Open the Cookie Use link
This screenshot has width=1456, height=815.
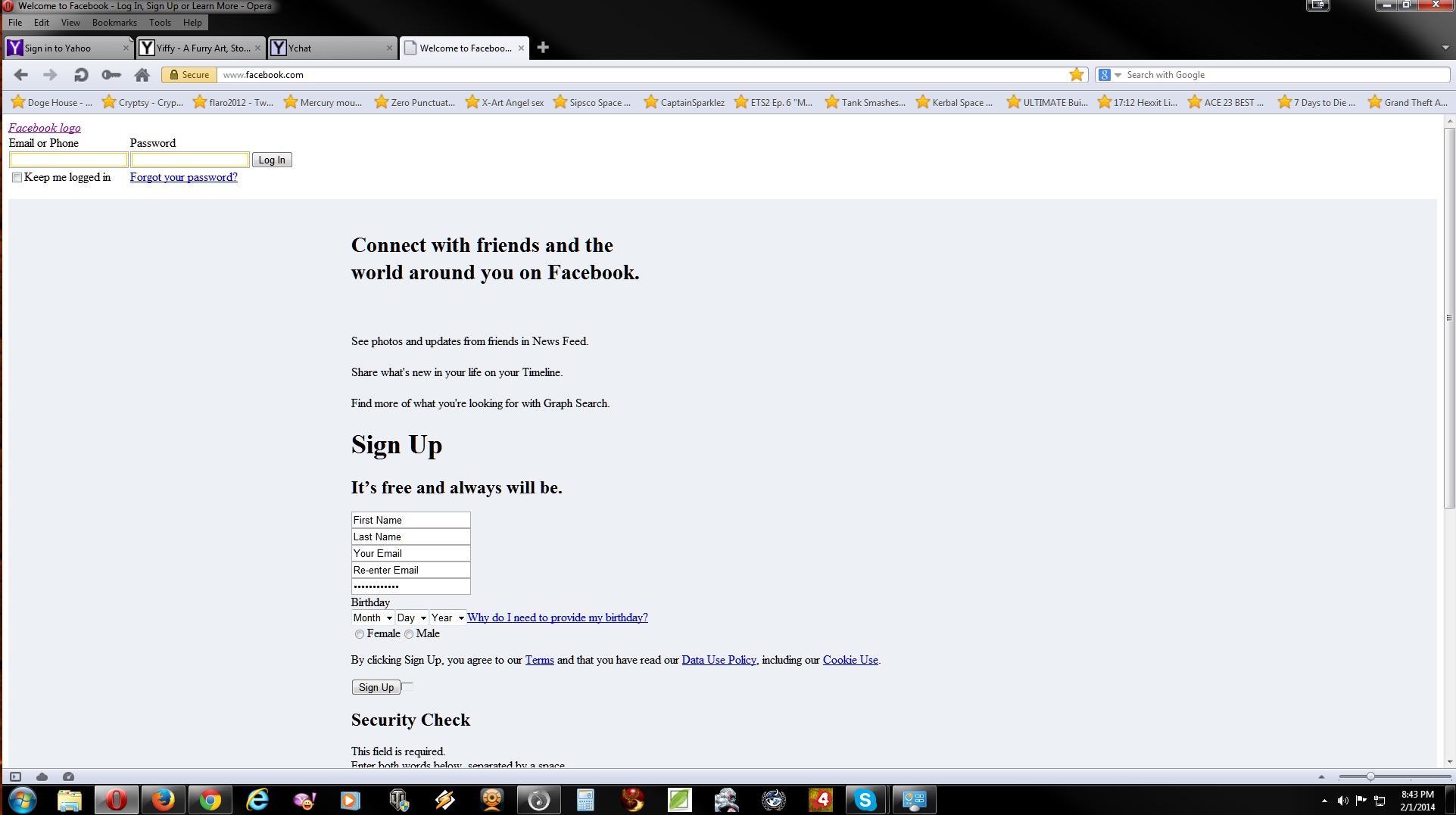[850, 660]
